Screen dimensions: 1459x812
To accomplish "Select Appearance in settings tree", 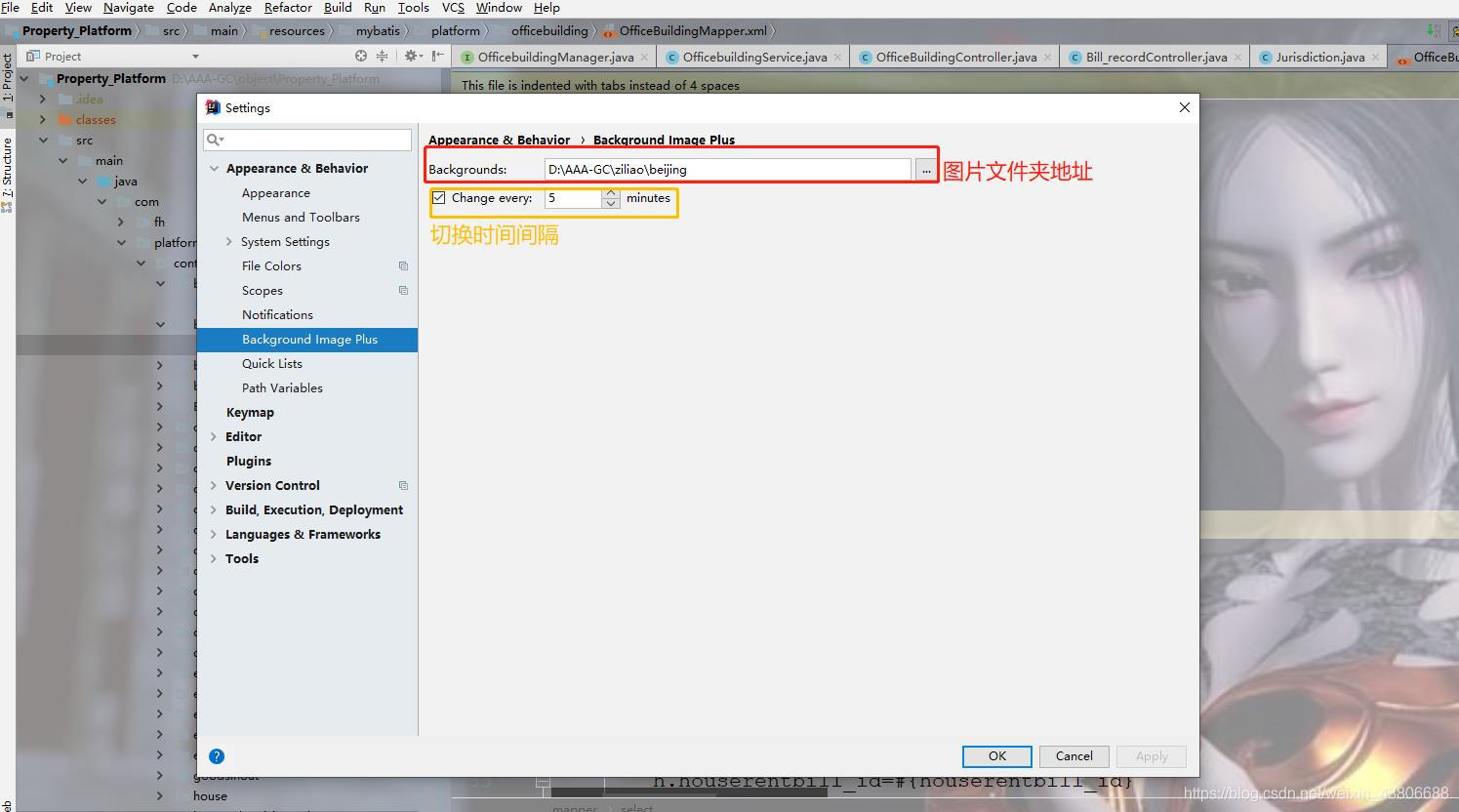I will point(276,193).
